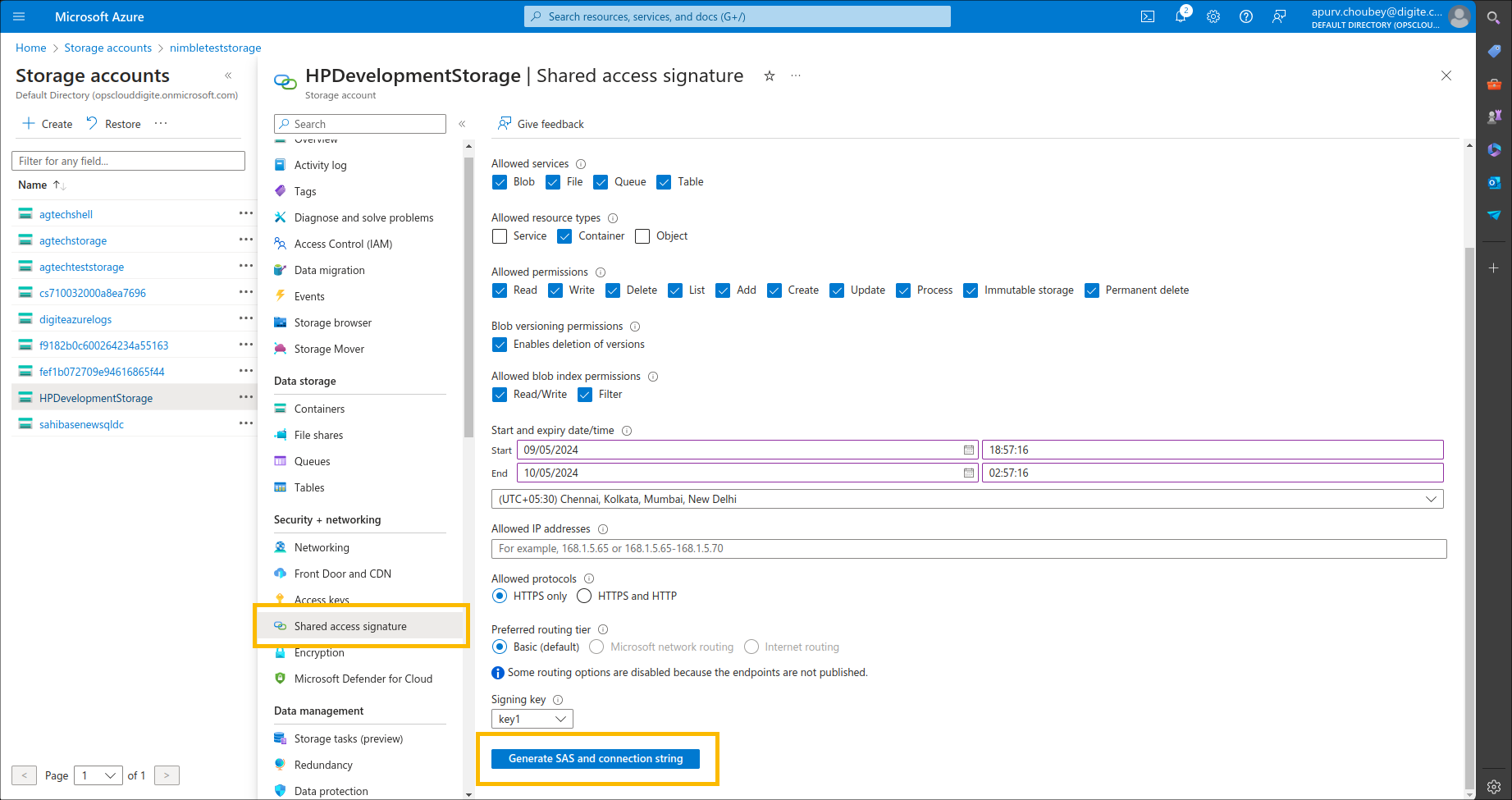Open Containers under Data storage
Screen dimensions: 1512x800
click(x=319, y=408)
